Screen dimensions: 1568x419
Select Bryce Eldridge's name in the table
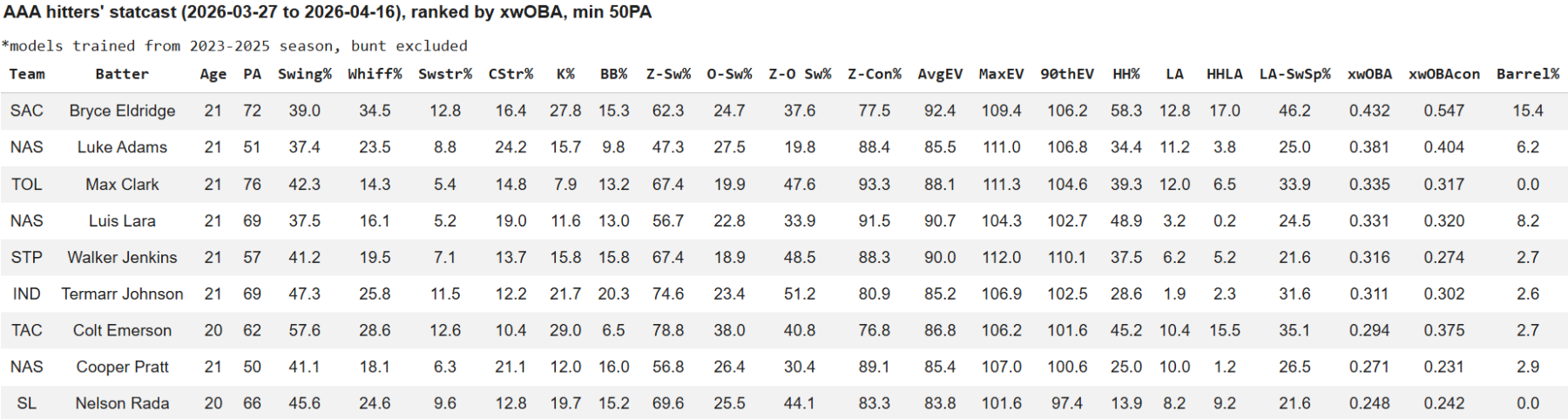122,111
